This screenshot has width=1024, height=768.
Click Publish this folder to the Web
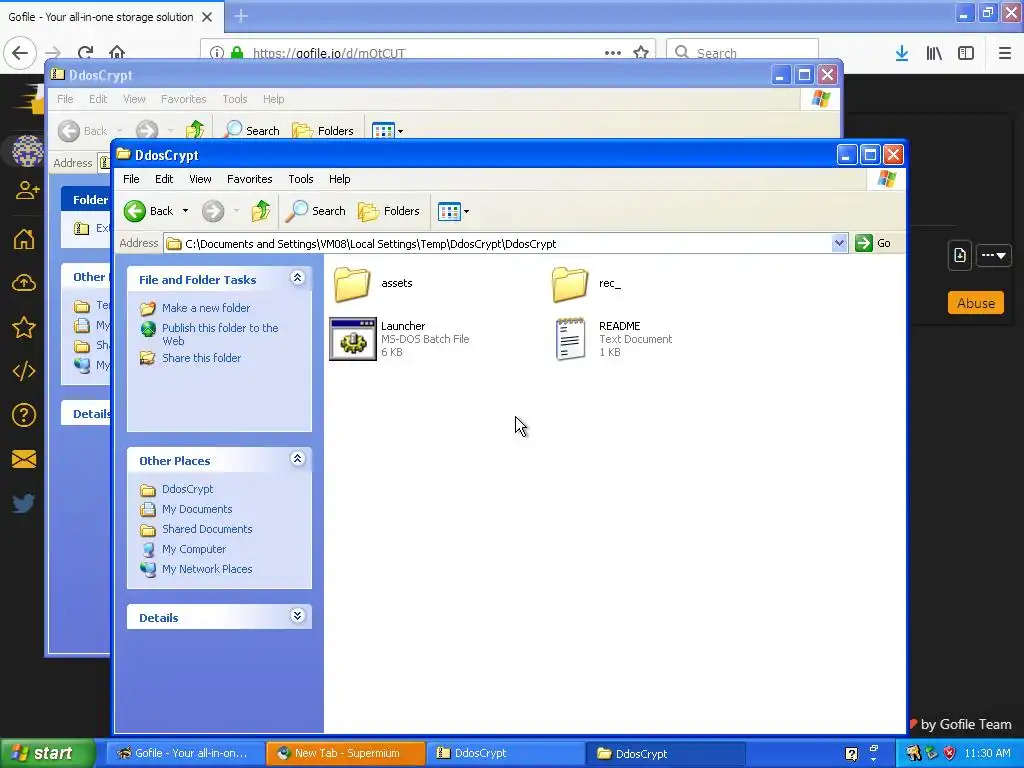[220, 334]
